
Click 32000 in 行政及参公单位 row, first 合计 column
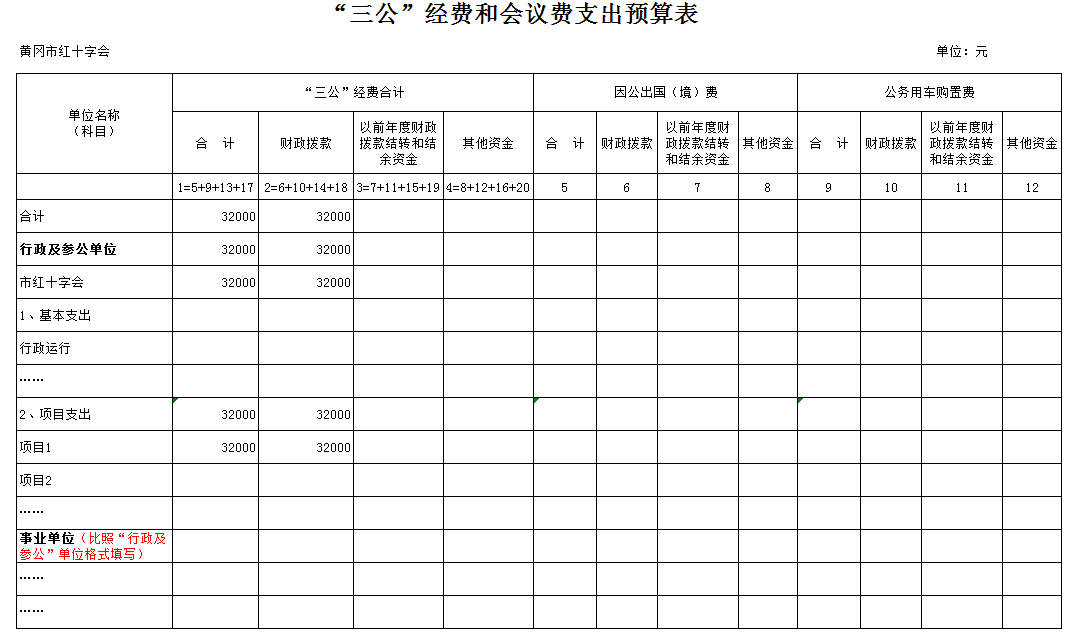[238, 249]
